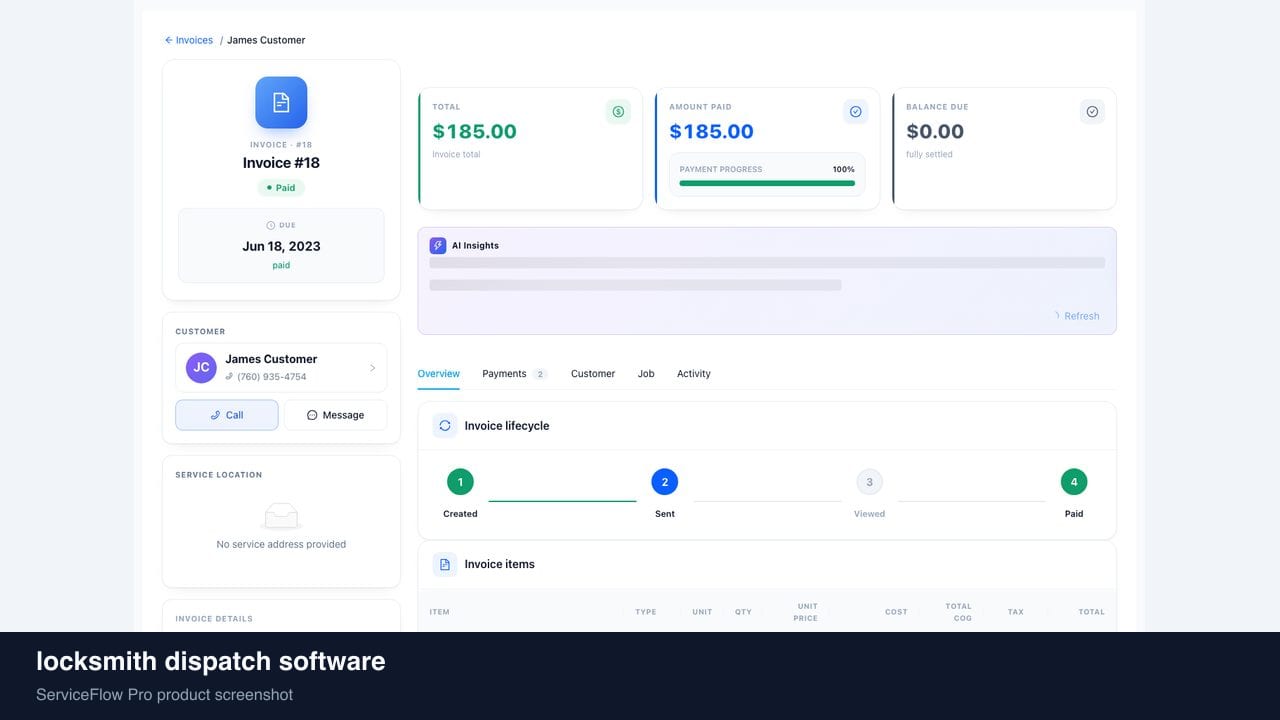The height and width of the screenshot is (720, 1280).
Task: Click the 100% payment progress label
Action: (x=844, y=169)
